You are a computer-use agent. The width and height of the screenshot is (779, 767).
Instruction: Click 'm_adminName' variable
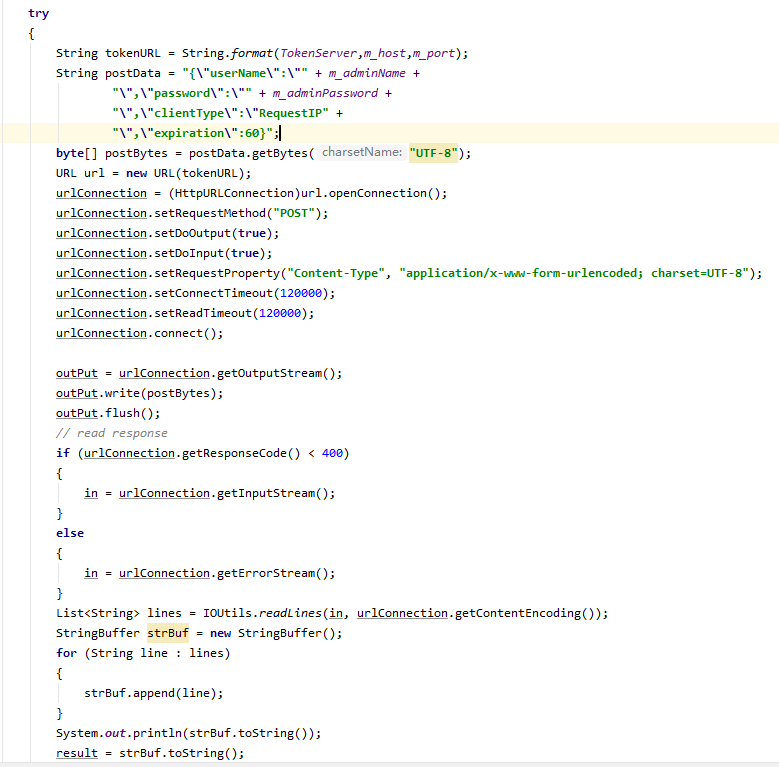coord(367,73)
